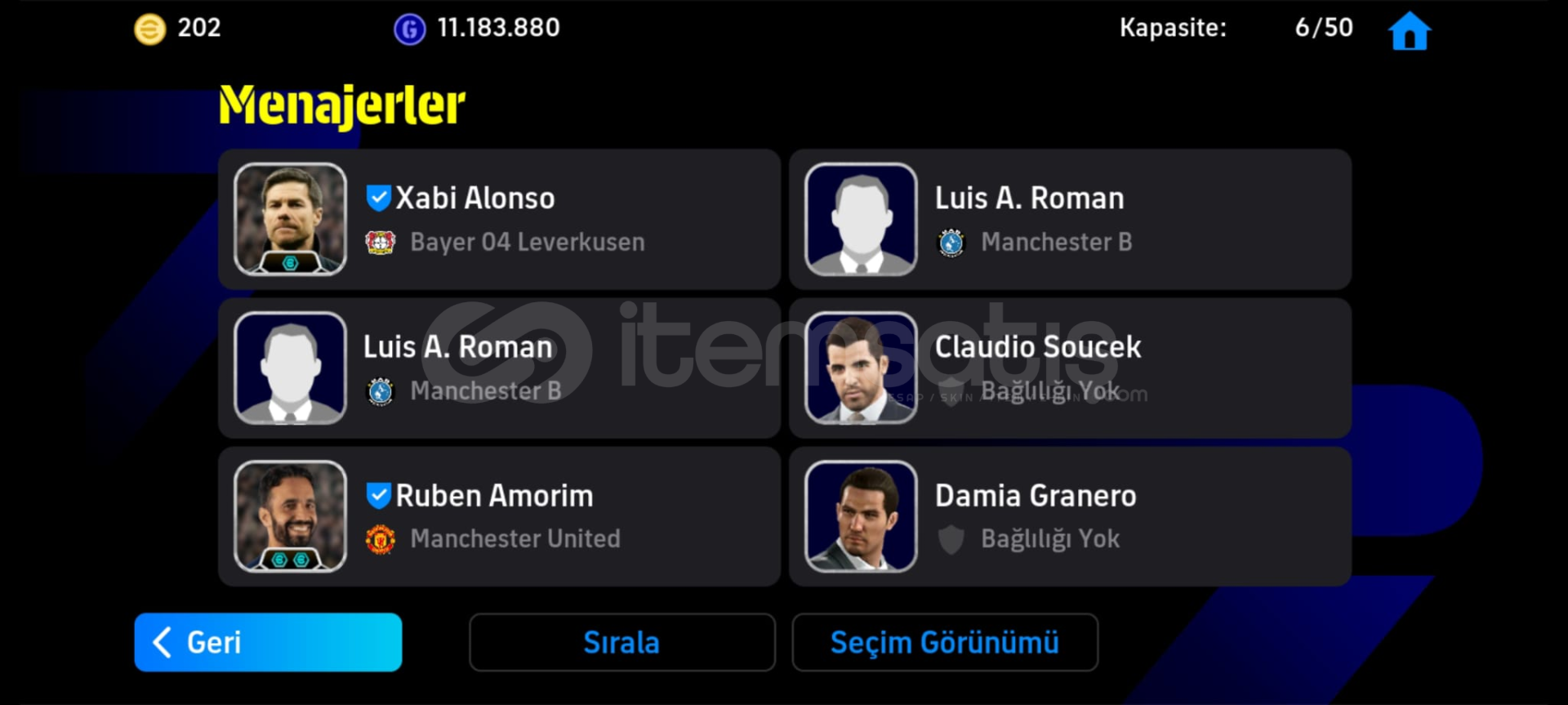The image size is (1568, 705).
Task: Tap the gray shield beside Damia Granero
Action: (951, 539)
